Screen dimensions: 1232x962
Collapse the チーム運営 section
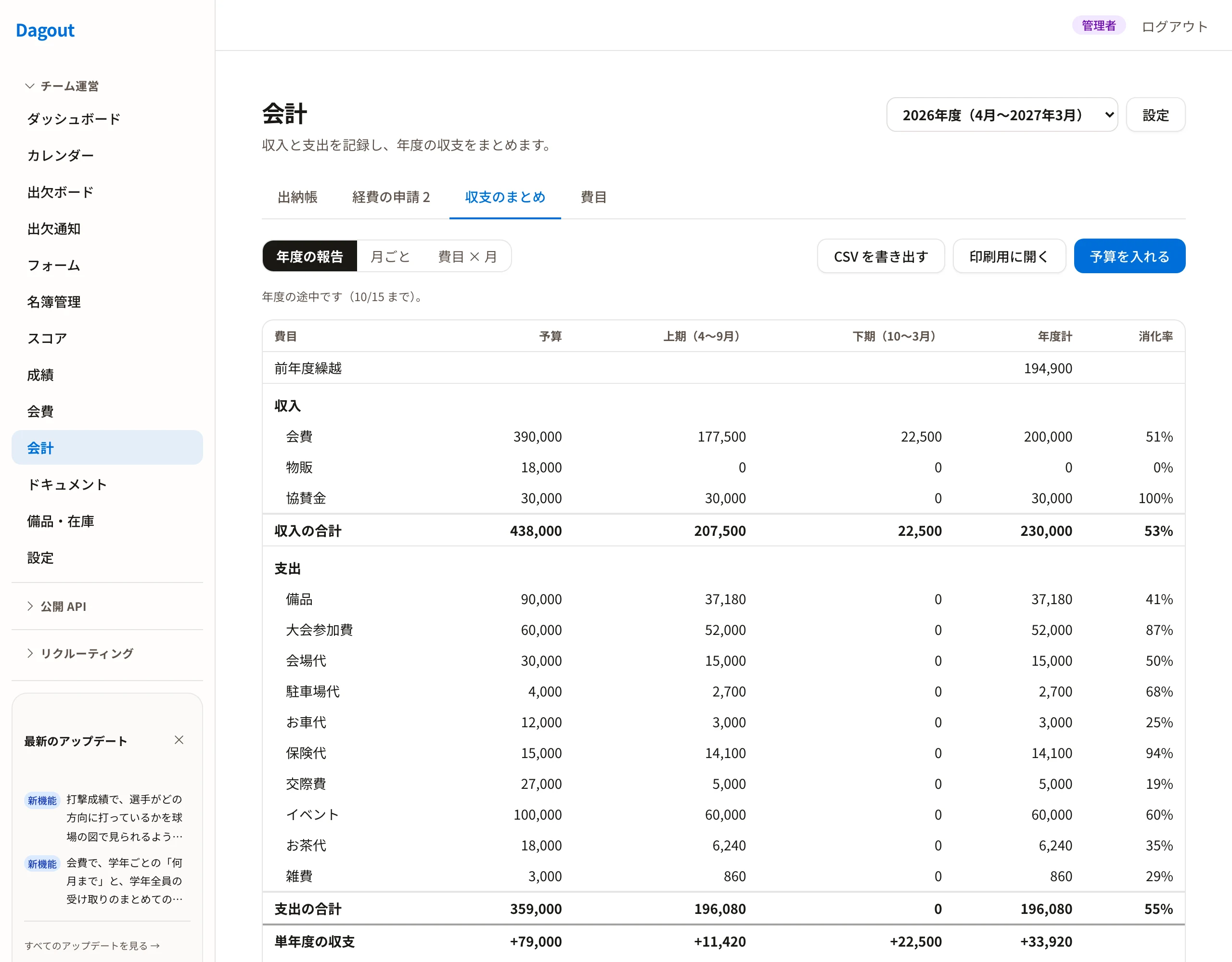(62, 86)
